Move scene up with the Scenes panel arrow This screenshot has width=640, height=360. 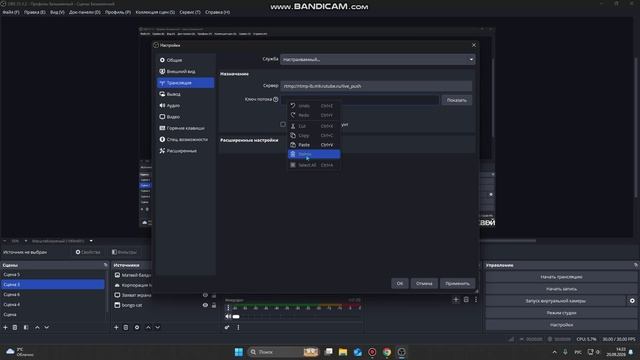37,327
